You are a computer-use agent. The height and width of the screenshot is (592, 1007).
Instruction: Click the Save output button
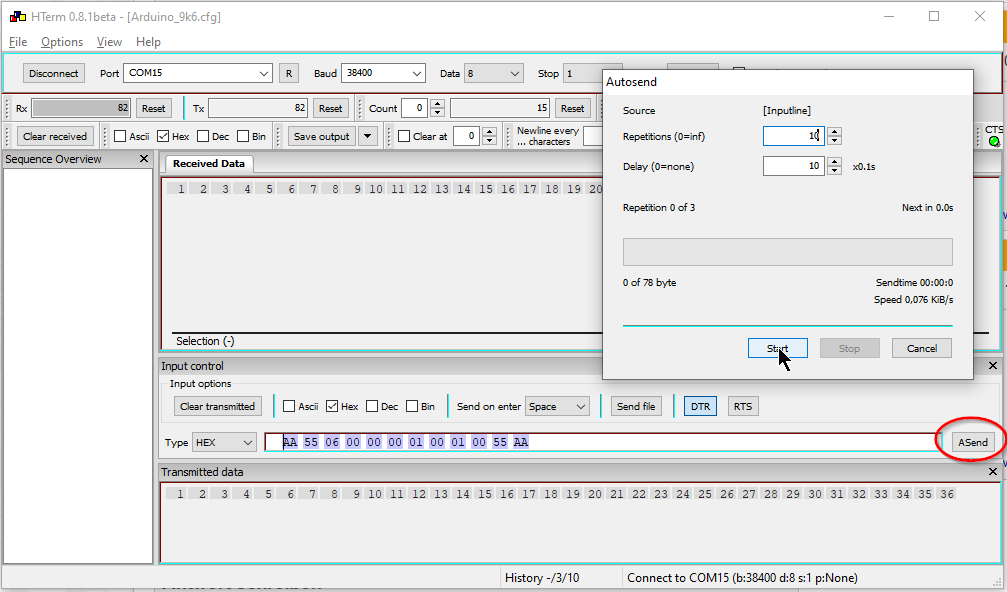tap(322, 136)
